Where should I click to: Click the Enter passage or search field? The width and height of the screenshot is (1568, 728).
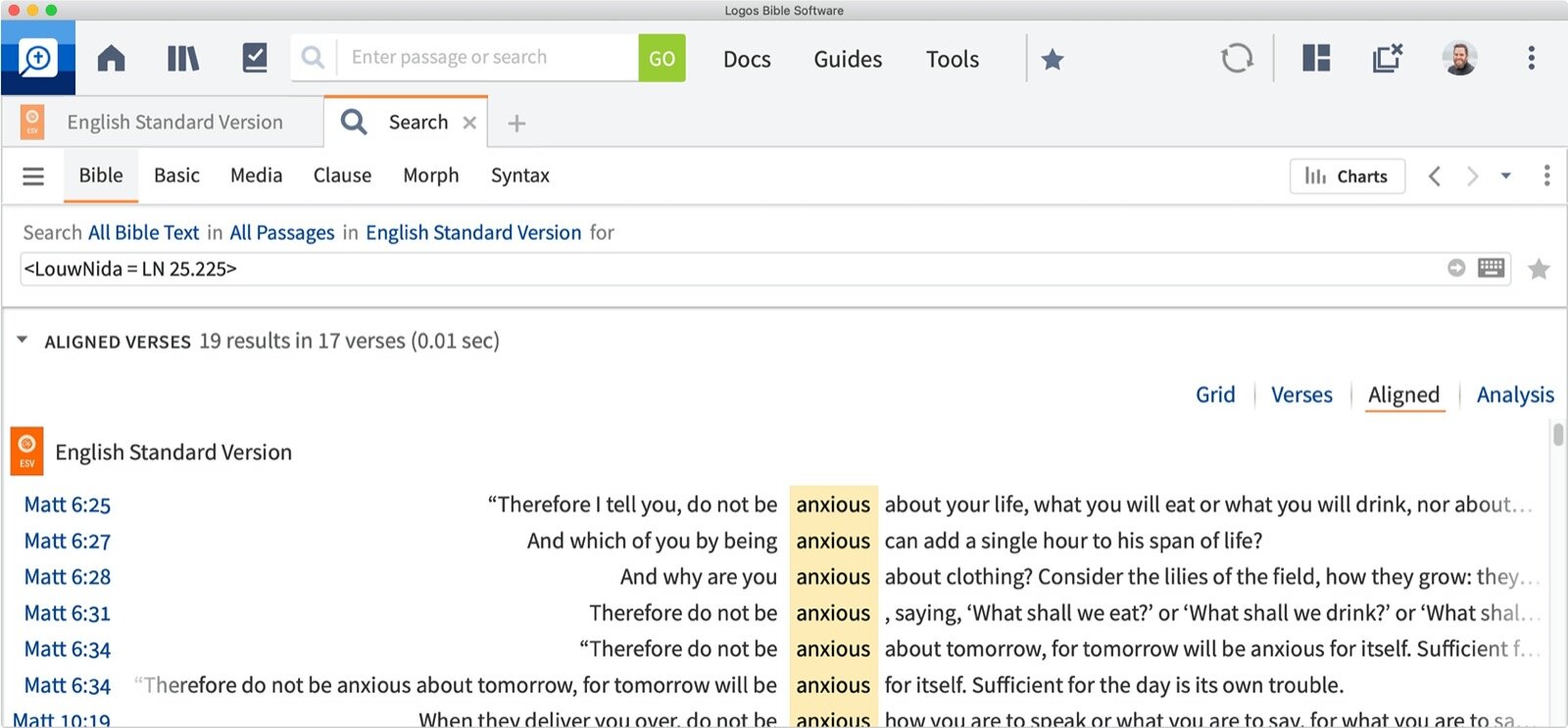click(488, 58)
